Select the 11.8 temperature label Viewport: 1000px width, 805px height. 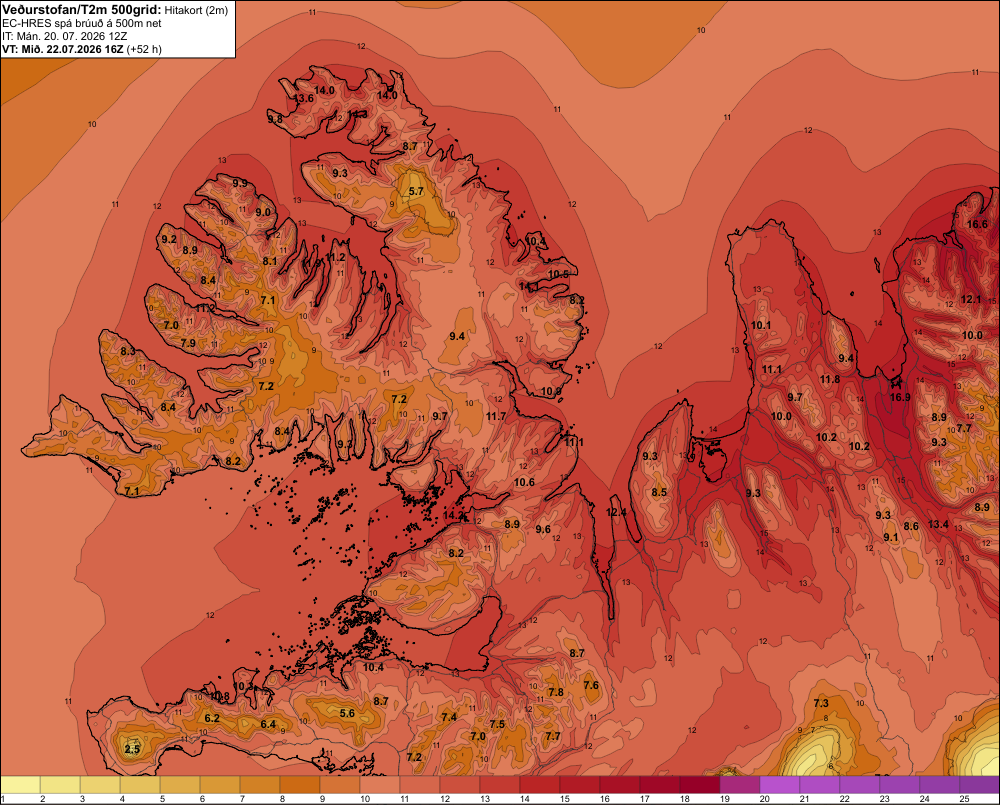click(x=830, y=380)
